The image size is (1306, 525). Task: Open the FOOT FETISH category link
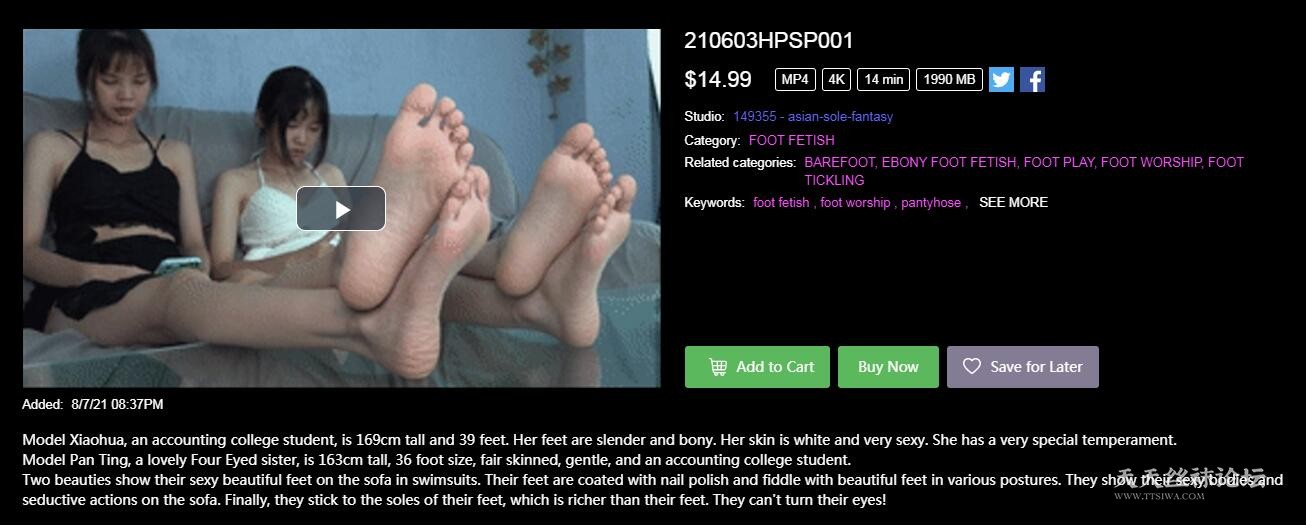point(791,140)
